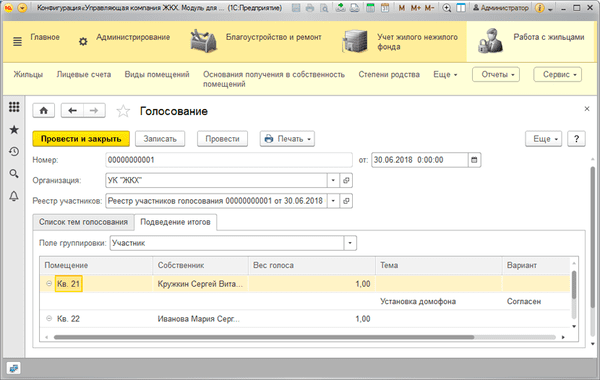600x380 pixels.
Task: Open help with the question mark button
Action: click(576, 139)
